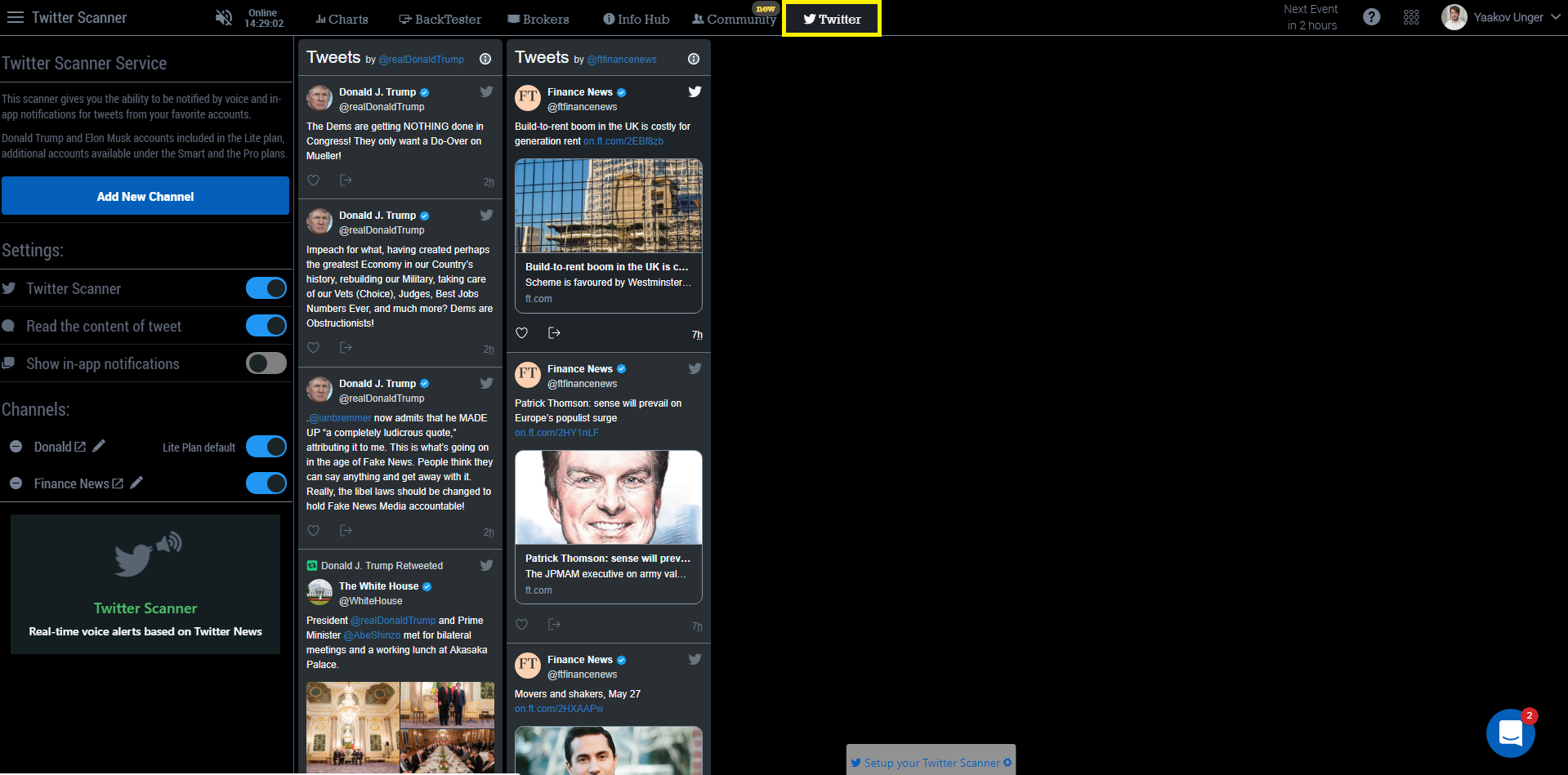Open @ftfinancenews link in column header
Screen dimensions: 1568x775
click(x=622, y=60)
